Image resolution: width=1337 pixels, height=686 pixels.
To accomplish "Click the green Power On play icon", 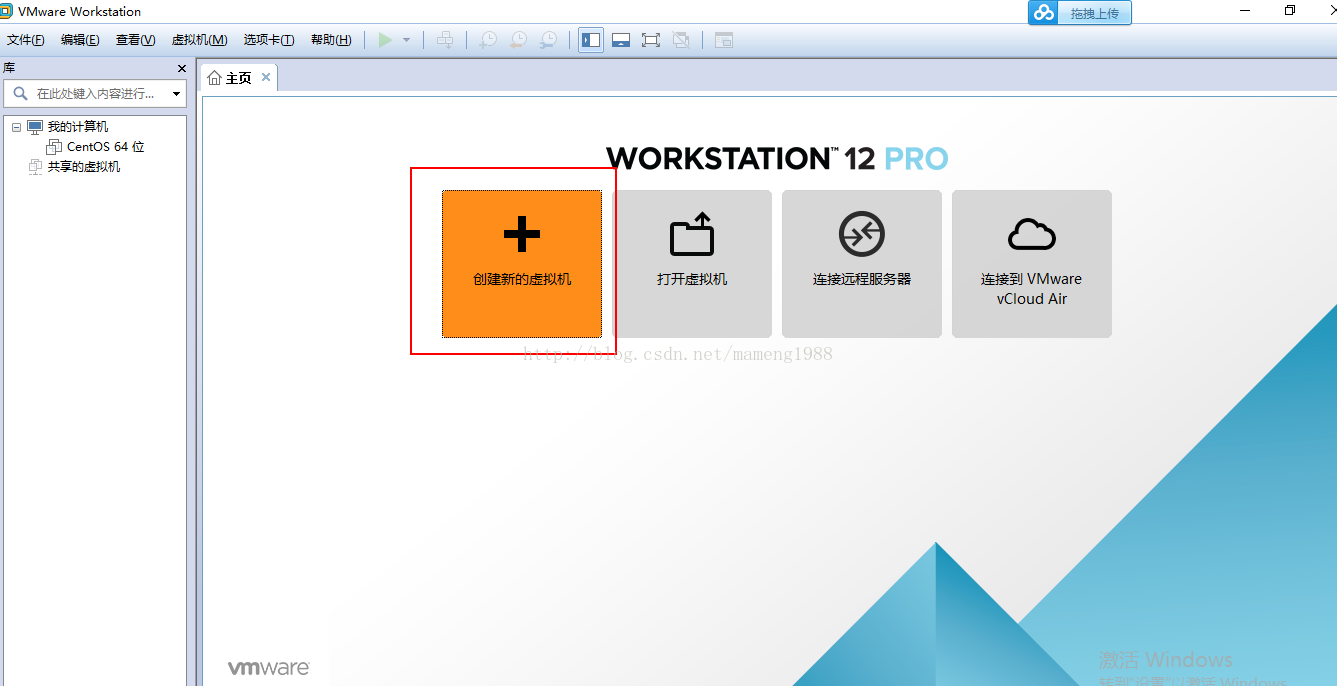I will [x=385, y=40].
